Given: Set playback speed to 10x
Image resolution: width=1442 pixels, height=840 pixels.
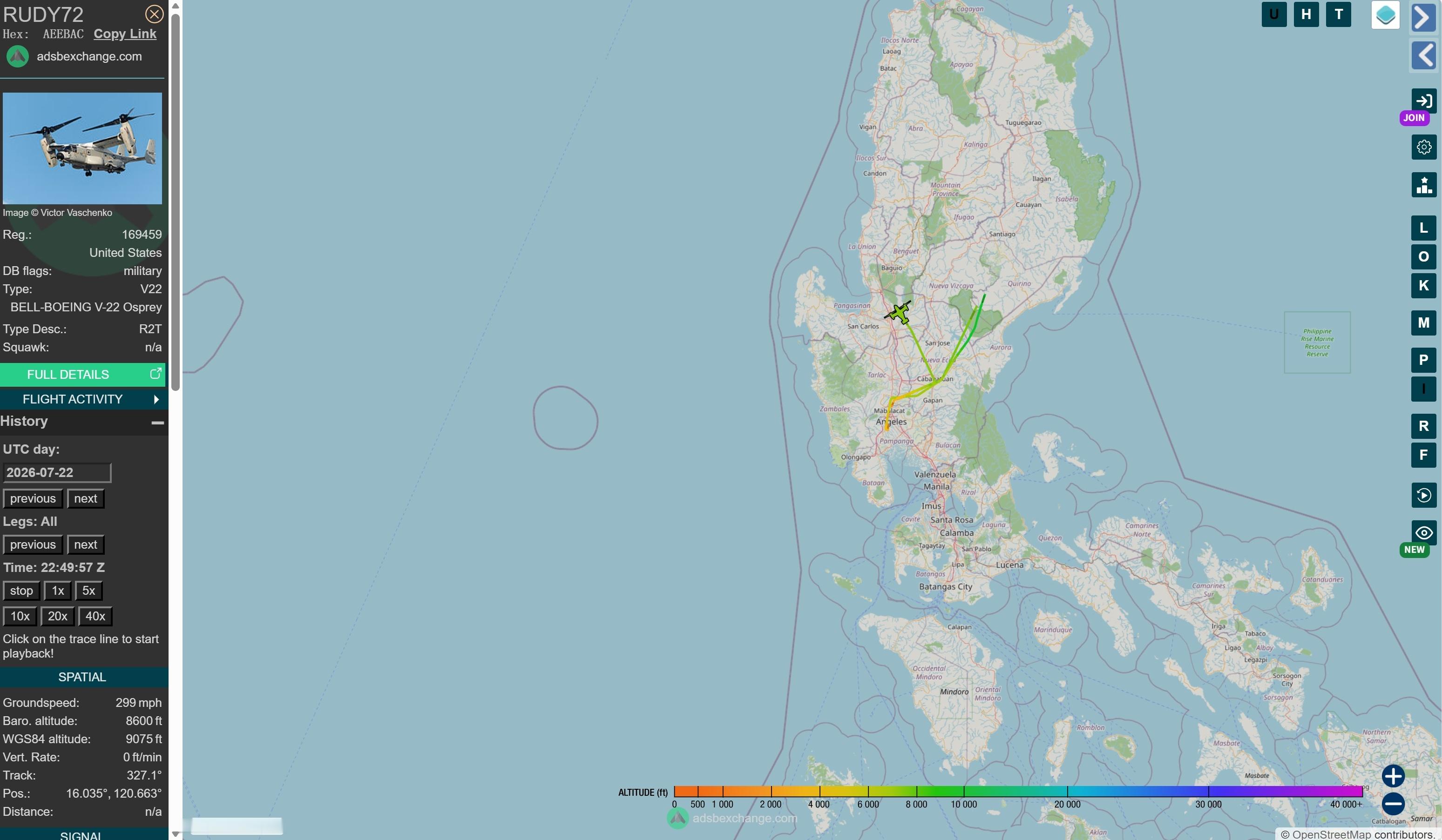Looking at the screenshot, I should coord(20,617).
